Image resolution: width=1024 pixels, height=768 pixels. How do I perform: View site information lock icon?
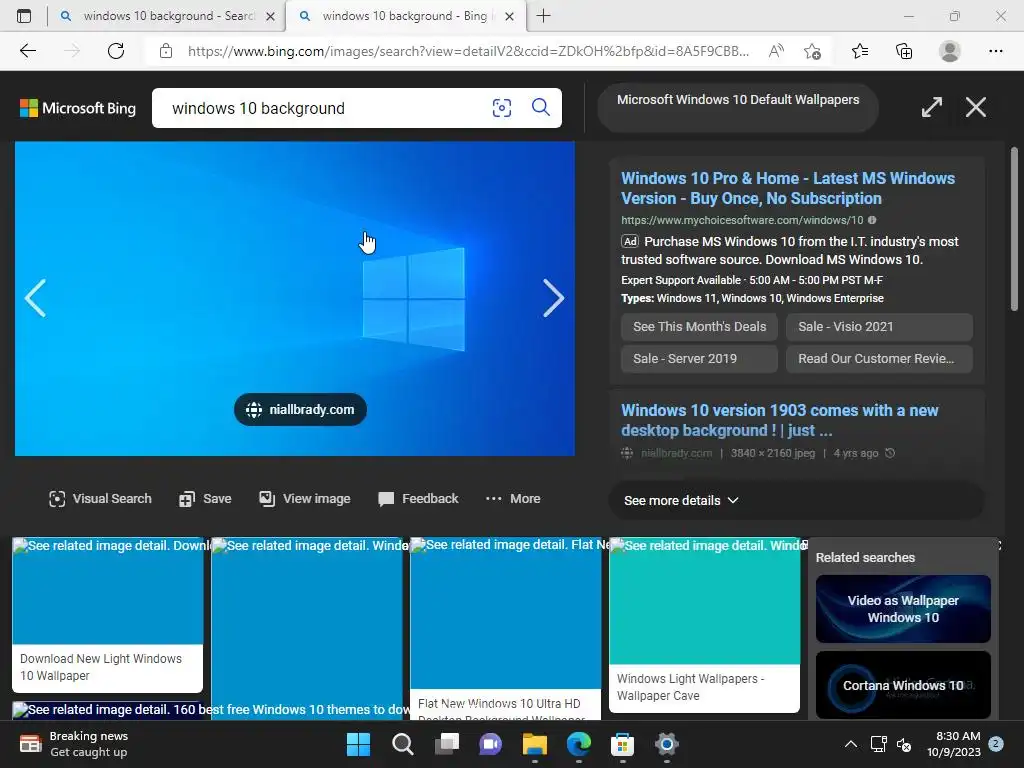coord(166,51)
